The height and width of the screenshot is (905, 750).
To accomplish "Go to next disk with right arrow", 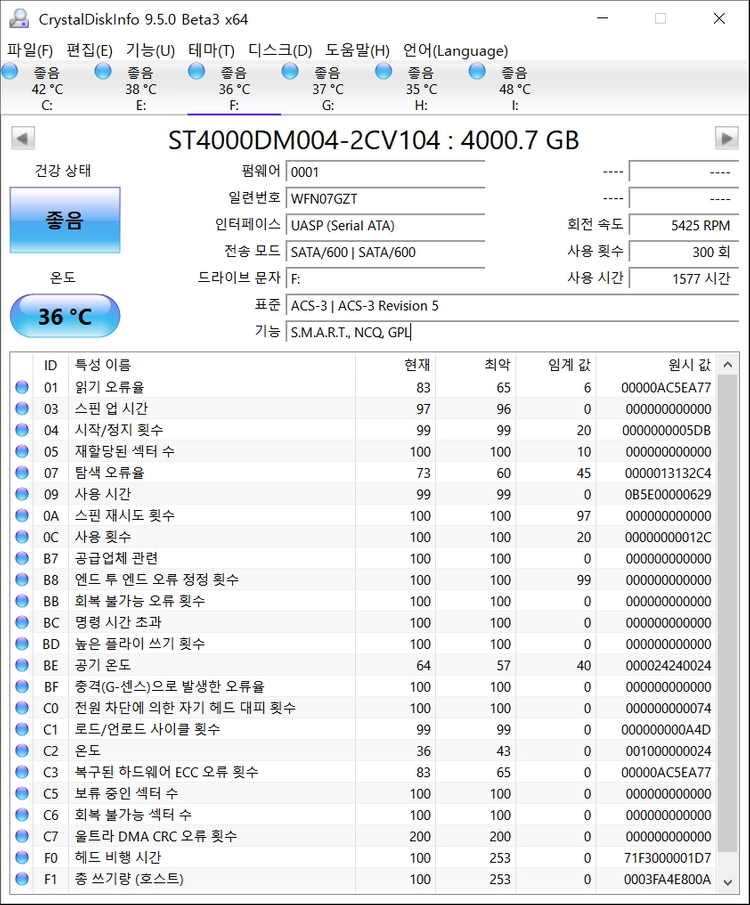I will (x=726, y=139).
